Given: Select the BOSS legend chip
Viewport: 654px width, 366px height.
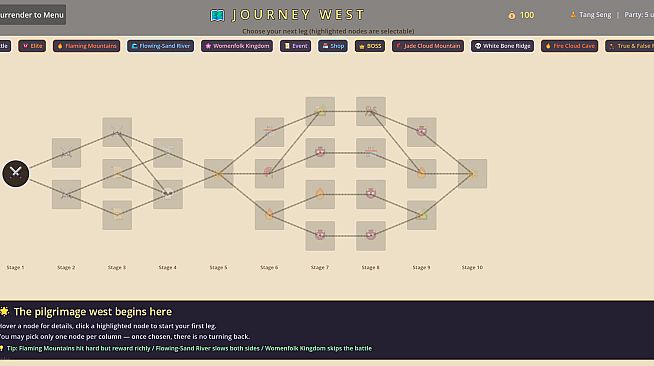Looking at the screenshot, I should [x=370, y=46].
